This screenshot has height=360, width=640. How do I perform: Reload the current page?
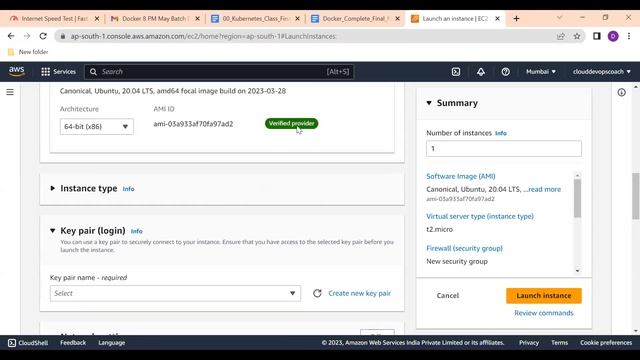43,36
